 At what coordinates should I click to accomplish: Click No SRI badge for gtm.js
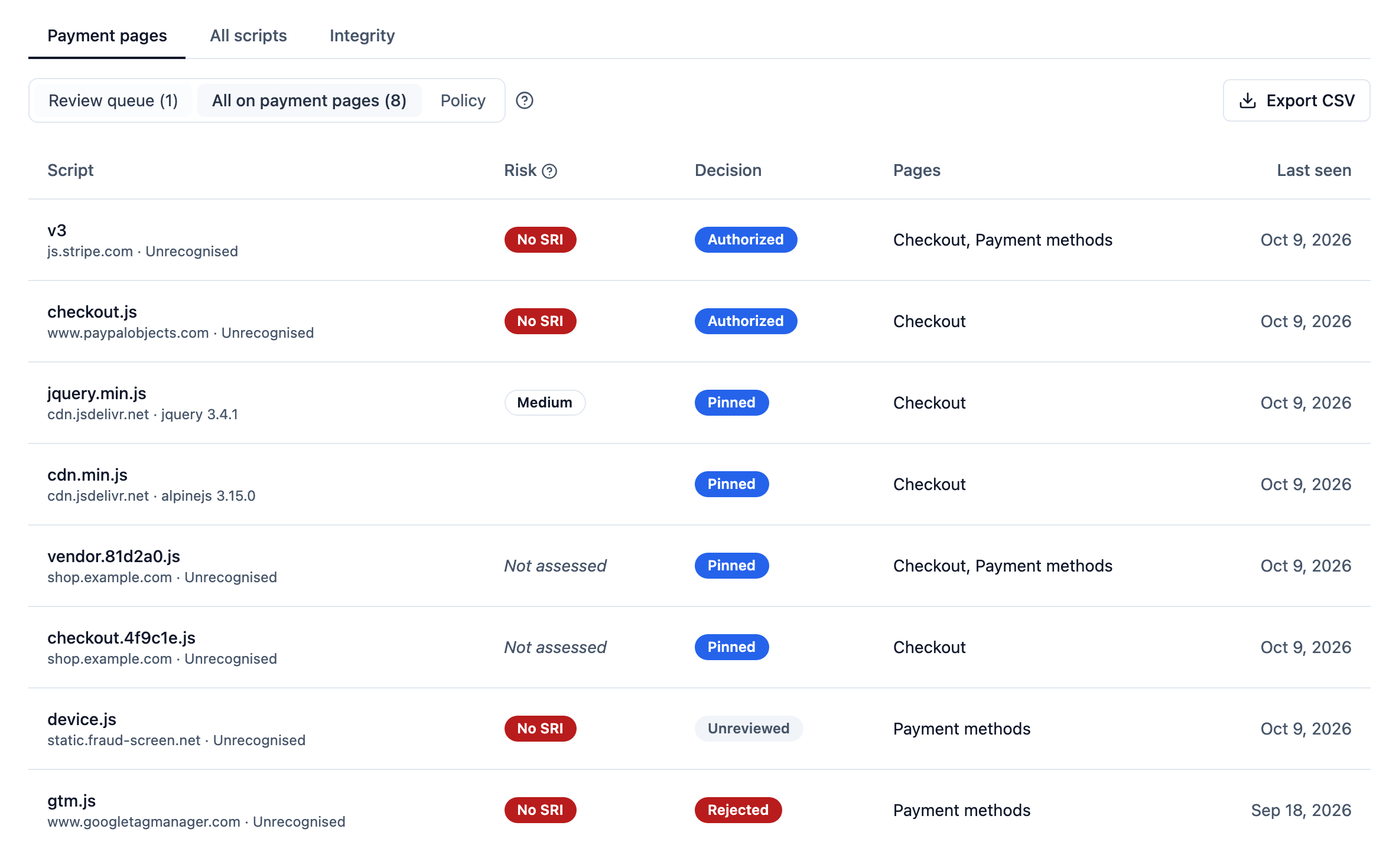540,810
